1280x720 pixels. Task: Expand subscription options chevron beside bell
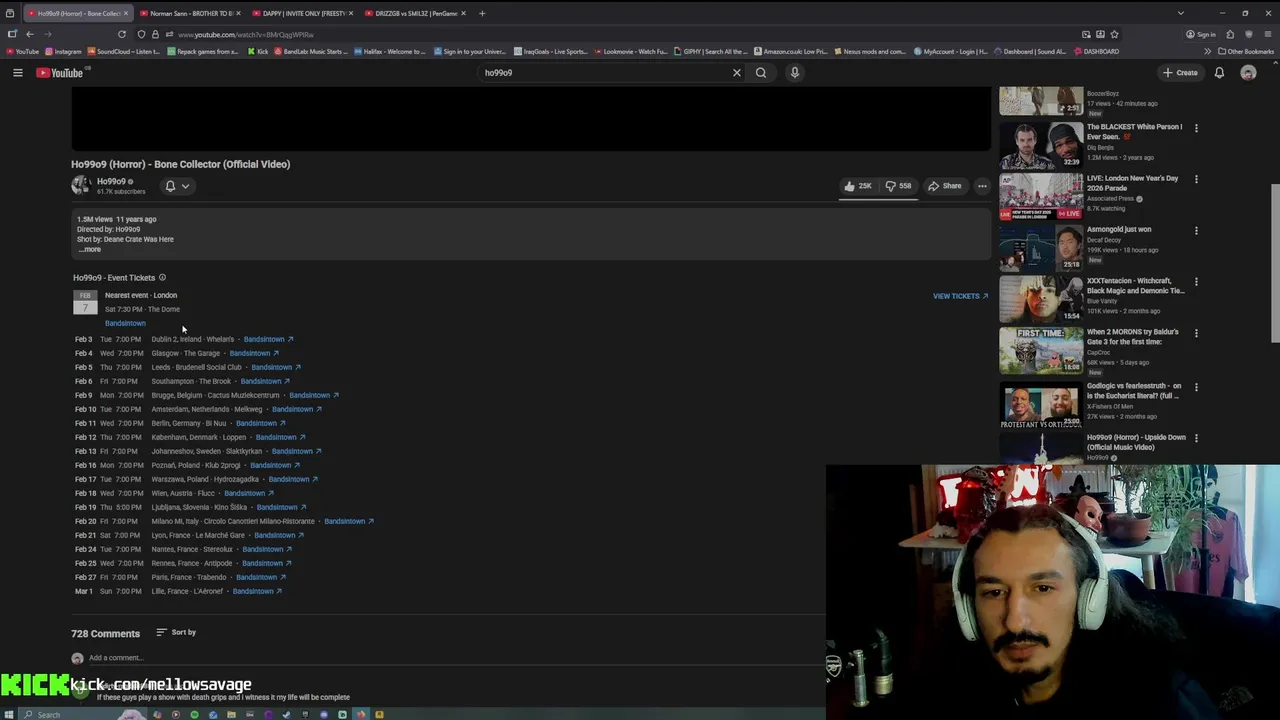[185, 186]
